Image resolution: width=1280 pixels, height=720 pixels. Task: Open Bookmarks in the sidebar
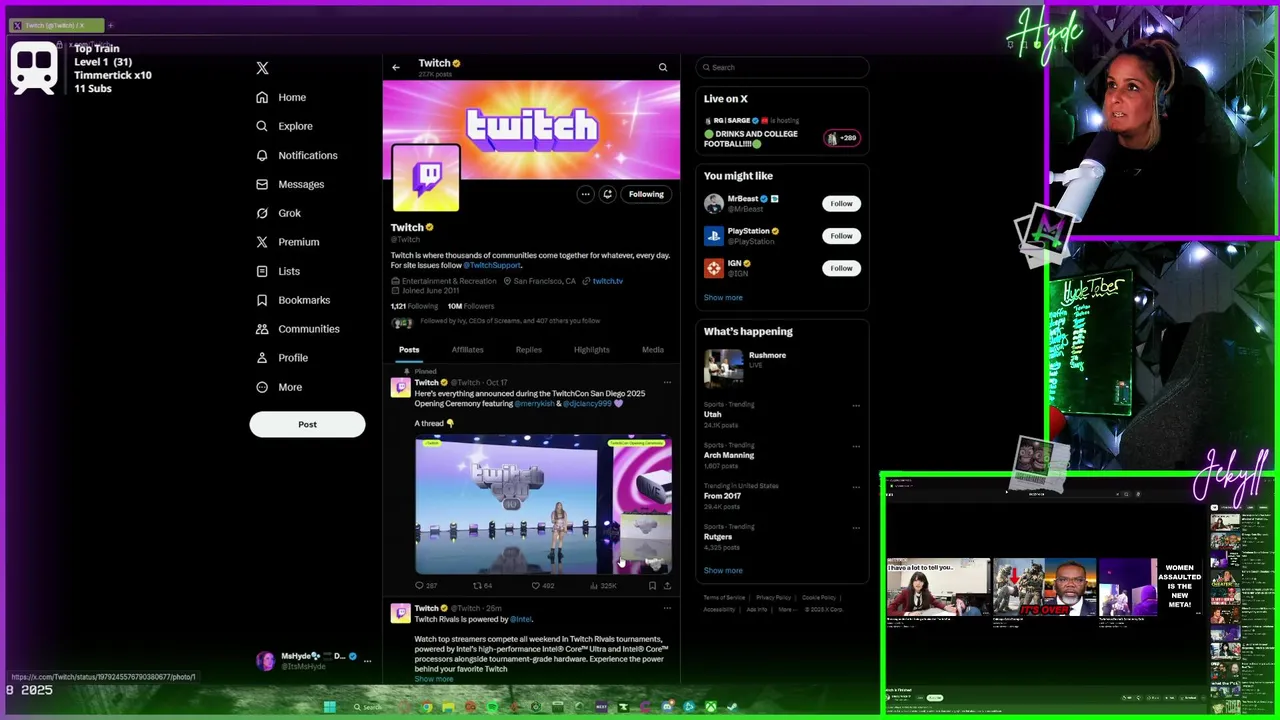pyautogui.click(x=293, y=300)
